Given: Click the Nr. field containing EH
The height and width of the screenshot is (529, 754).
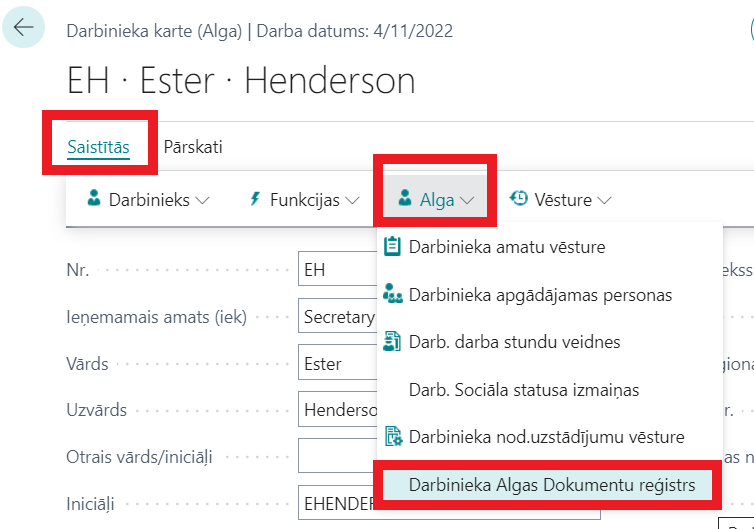Looking at the screenshot, I should [337, 270].
